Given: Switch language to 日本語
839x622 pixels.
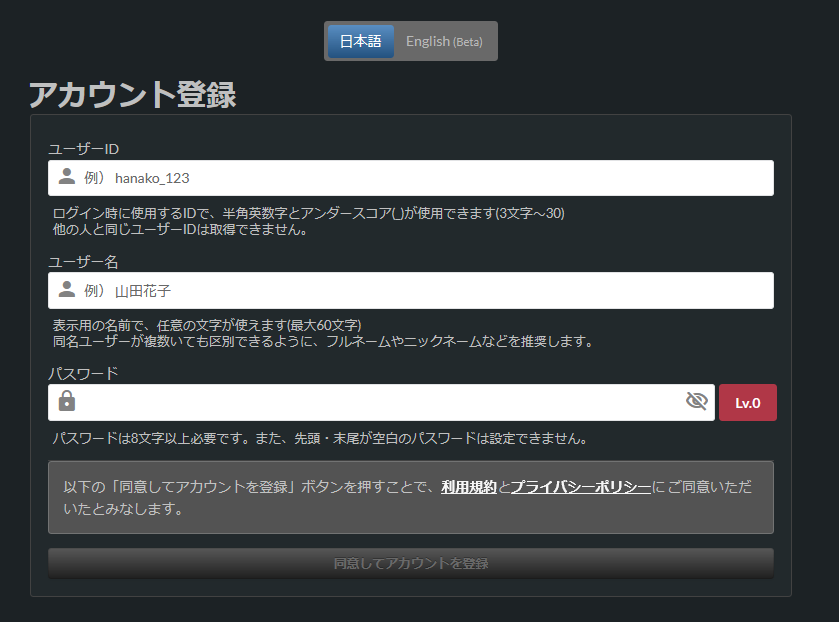Looking at the screenshot, I should click(361, 41).
